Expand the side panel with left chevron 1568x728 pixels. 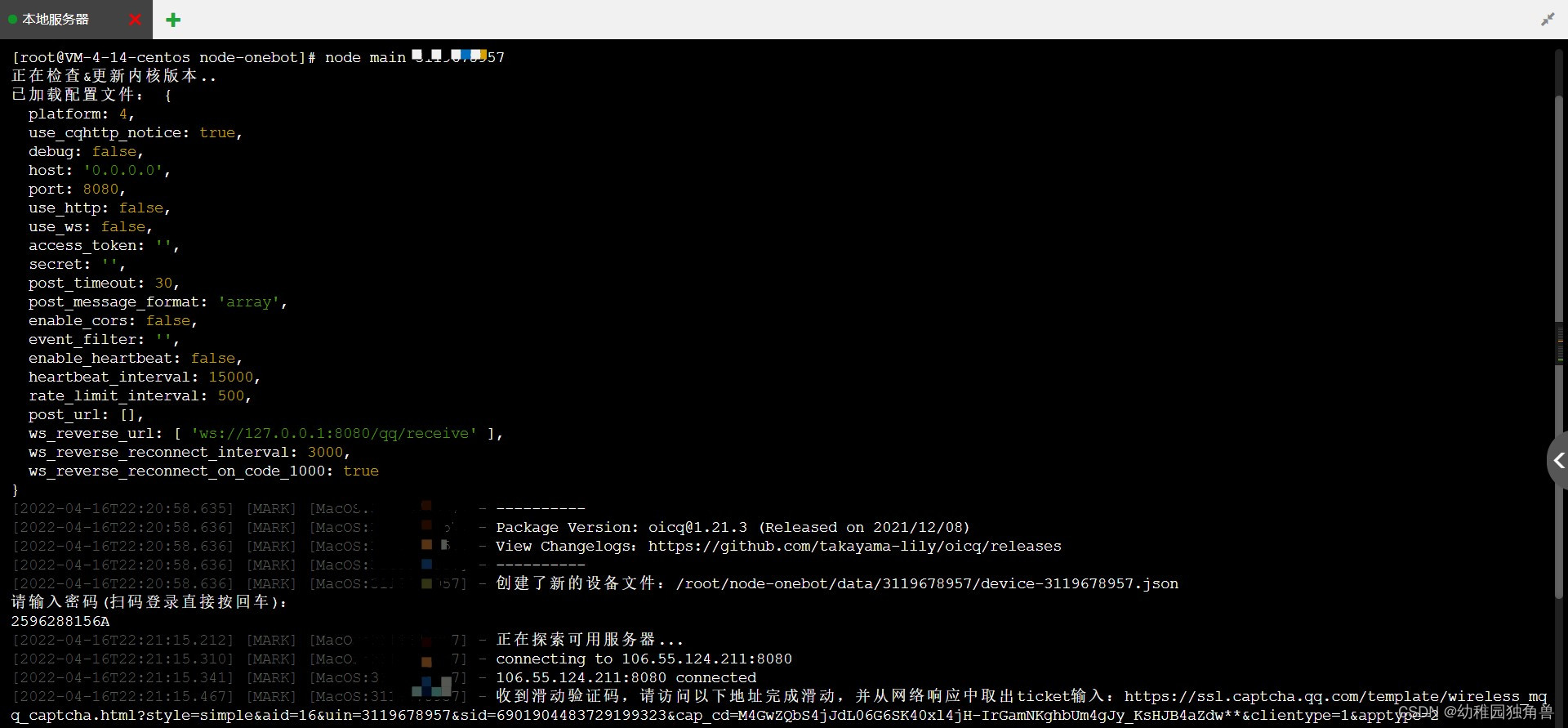pos(1557,462)
